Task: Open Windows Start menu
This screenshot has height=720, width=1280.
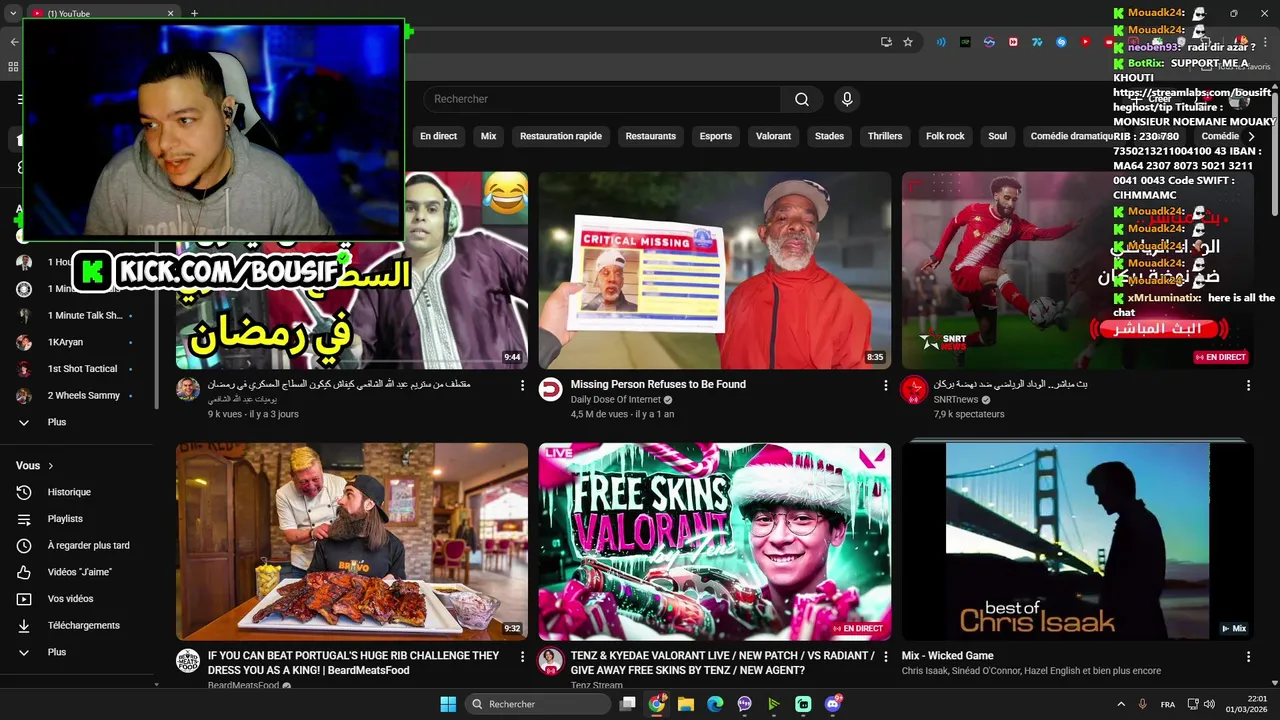Action: pos(448,704)
